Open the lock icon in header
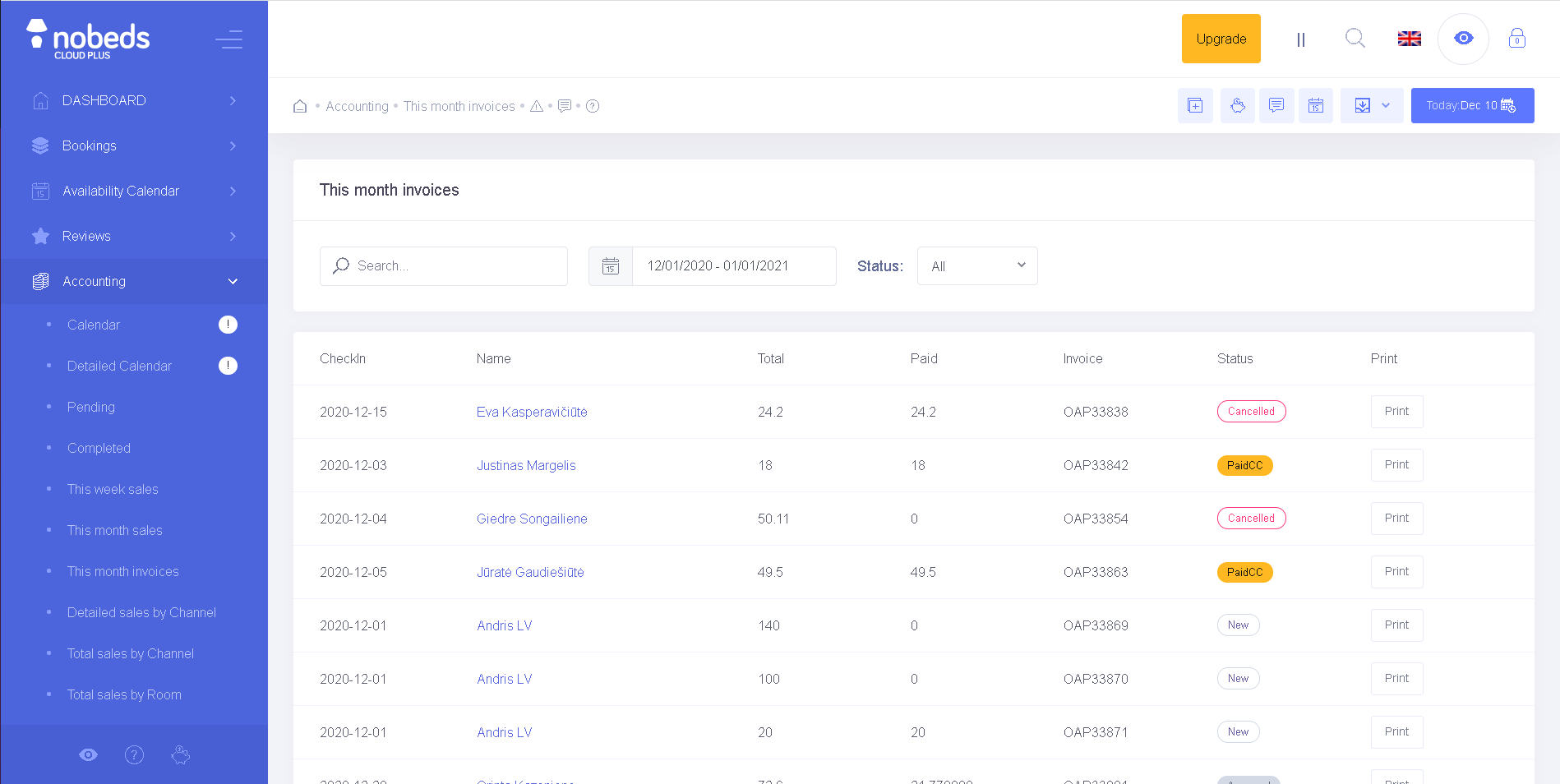This screenshot has width=1560, height=784. [1516, 39]
